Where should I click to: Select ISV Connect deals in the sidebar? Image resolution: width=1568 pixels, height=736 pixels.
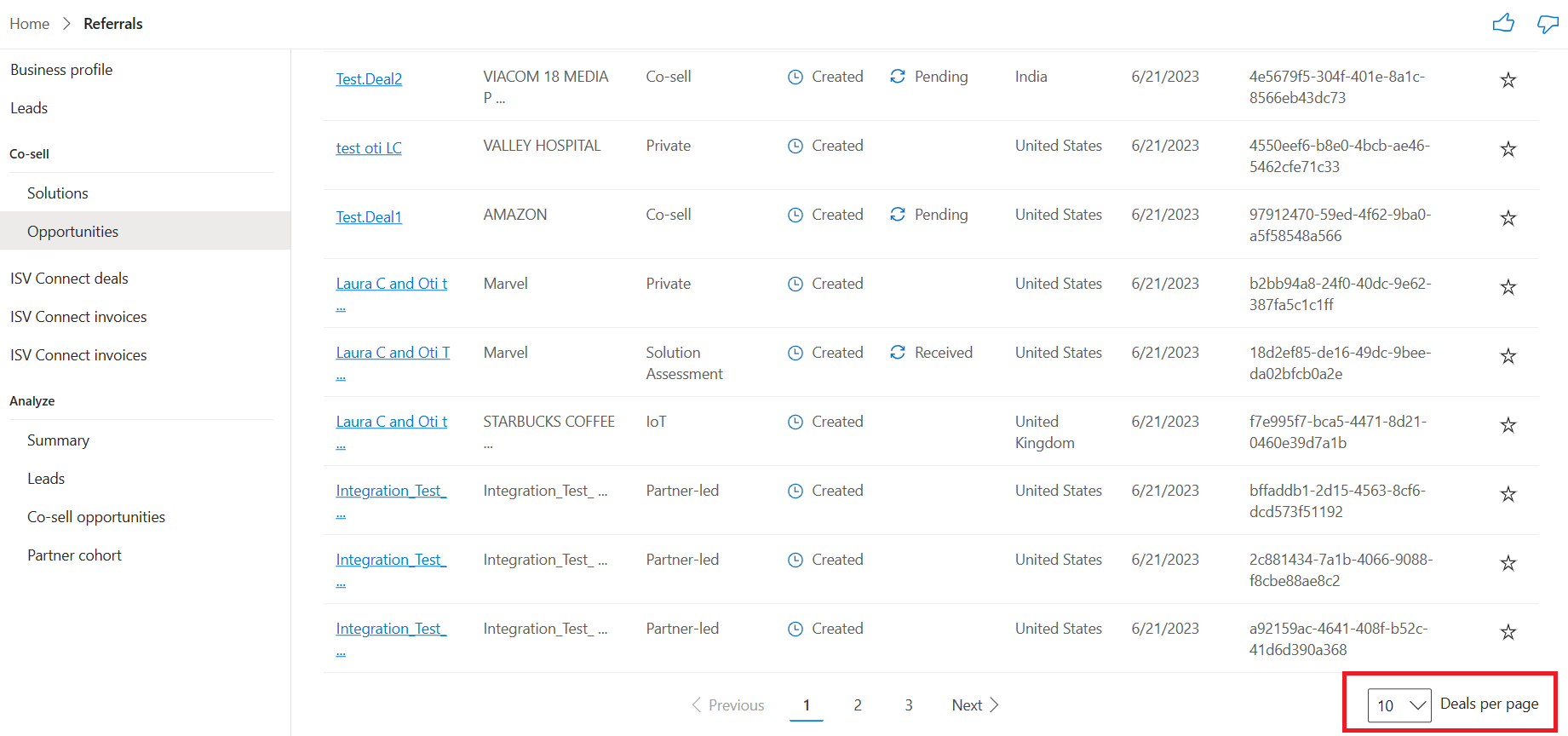point(69,279)
